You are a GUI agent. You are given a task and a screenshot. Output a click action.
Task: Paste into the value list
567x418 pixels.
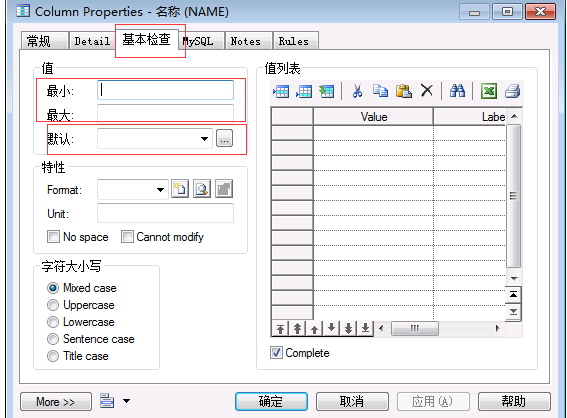404,91
